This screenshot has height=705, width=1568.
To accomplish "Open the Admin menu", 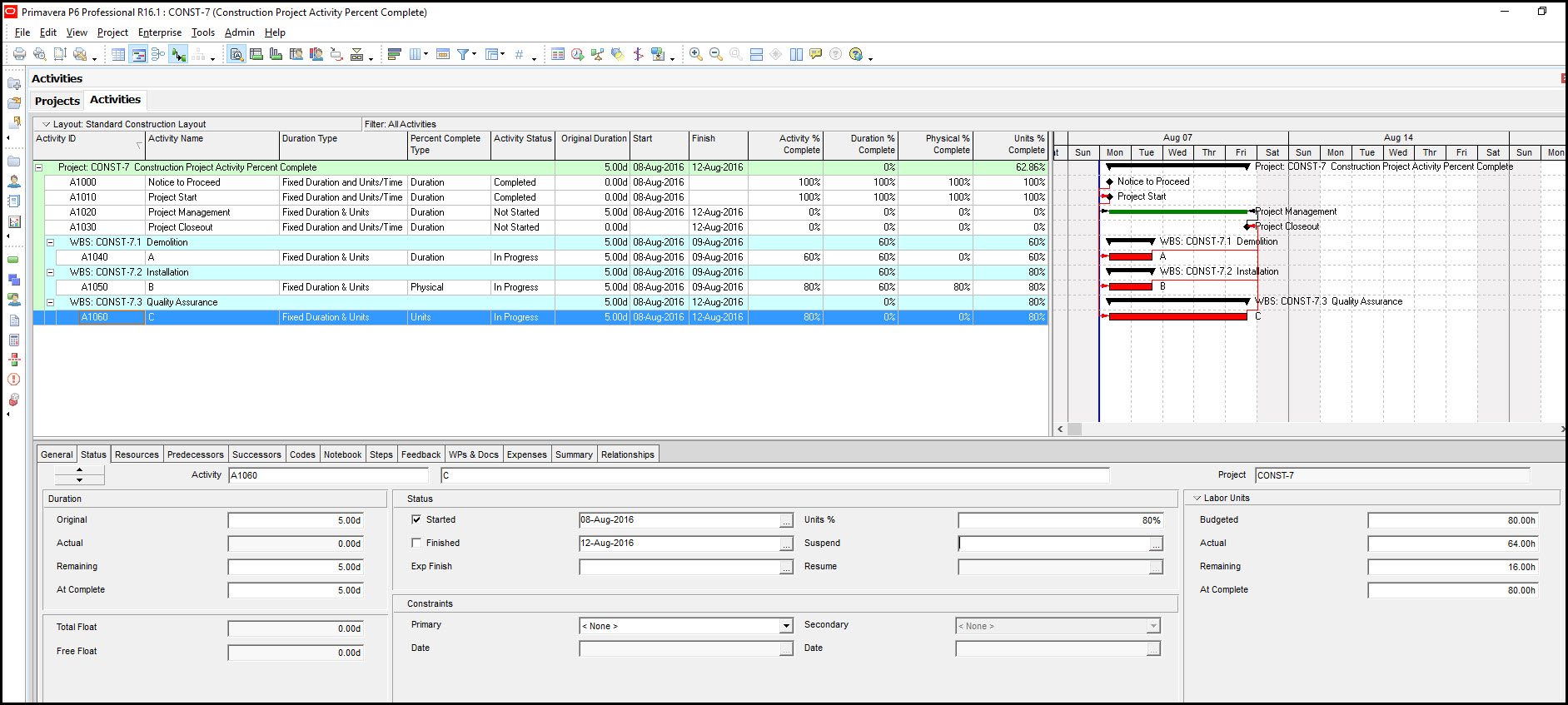I will point(240,32).
